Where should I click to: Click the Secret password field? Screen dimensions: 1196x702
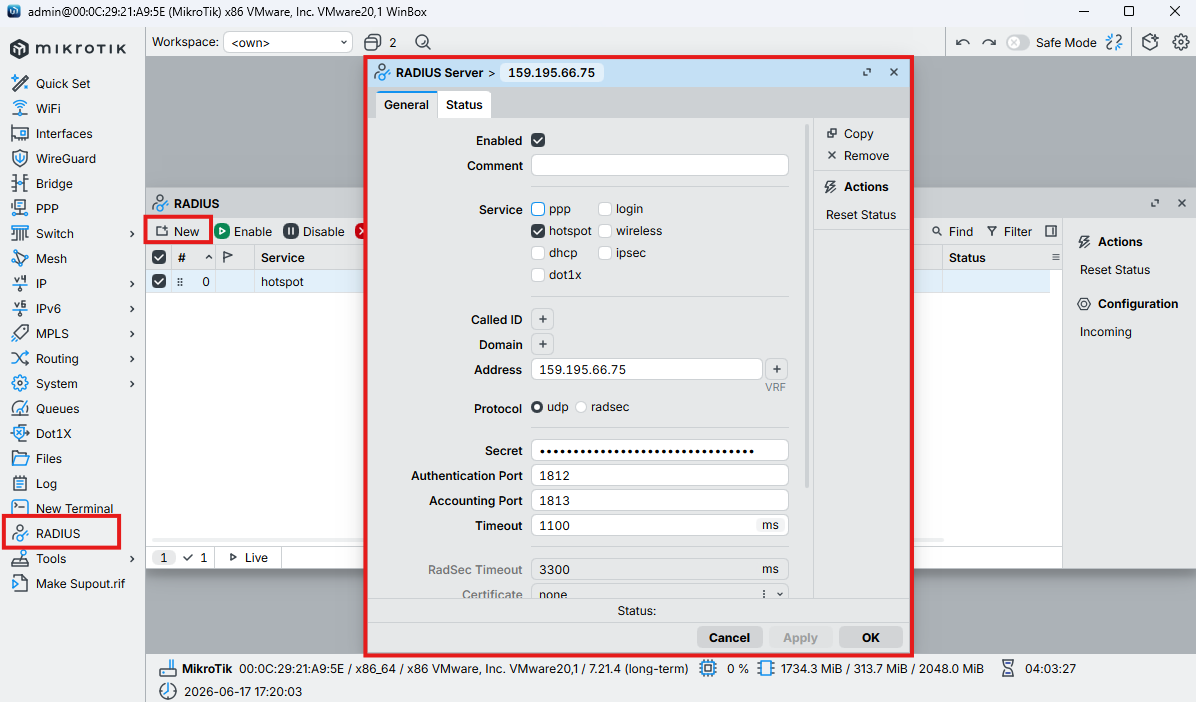[x=660, y=451]
